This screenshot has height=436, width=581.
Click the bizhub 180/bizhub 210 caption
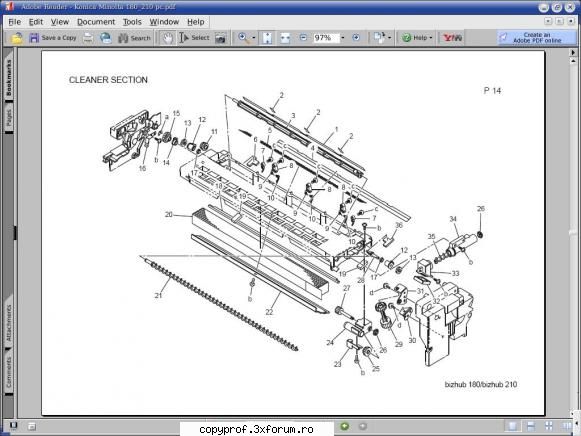(x=481, y=385)
